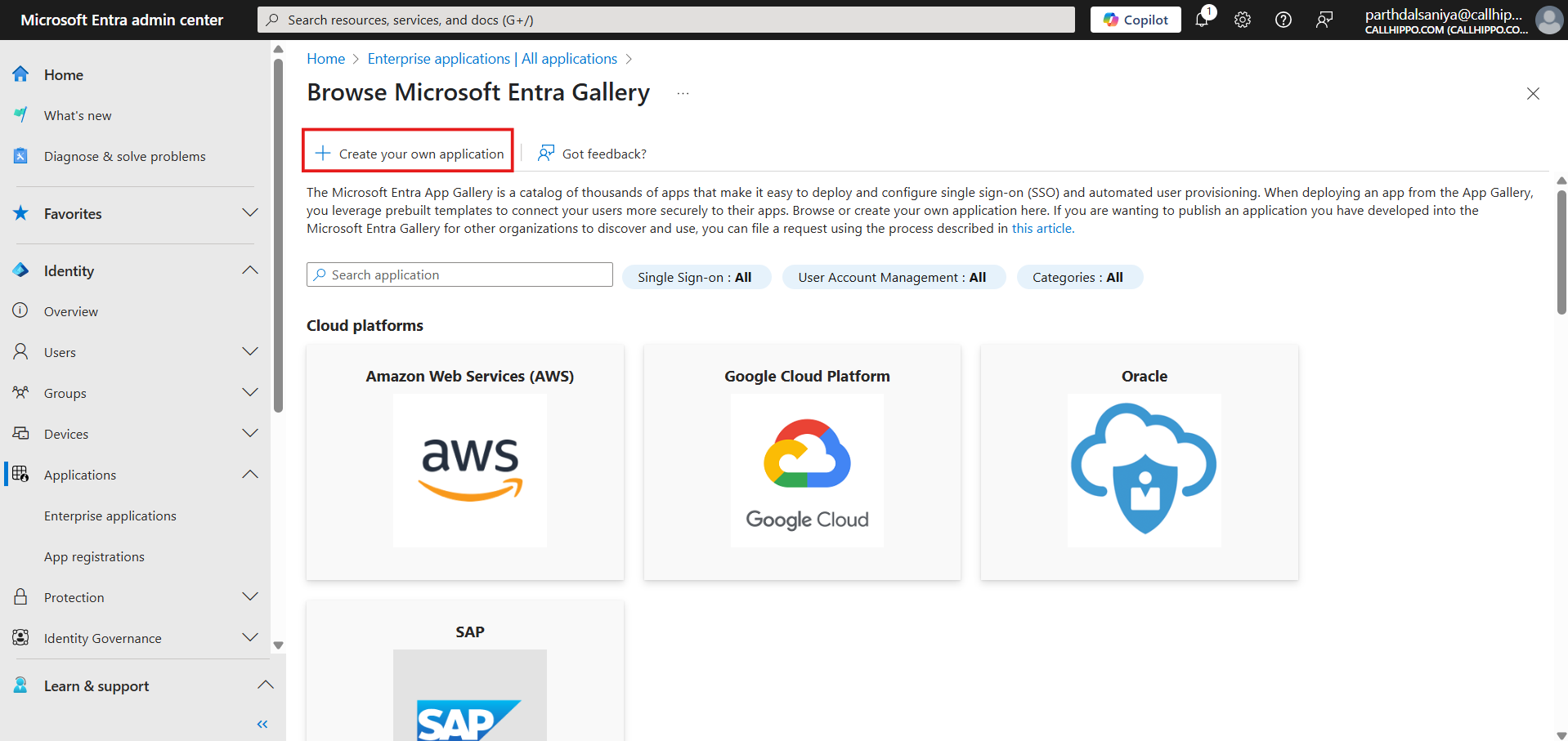The height and width of the screenshot is (741, 1568).
Task: Expand the Users submenu chevron
Action: tap(250, 352)
